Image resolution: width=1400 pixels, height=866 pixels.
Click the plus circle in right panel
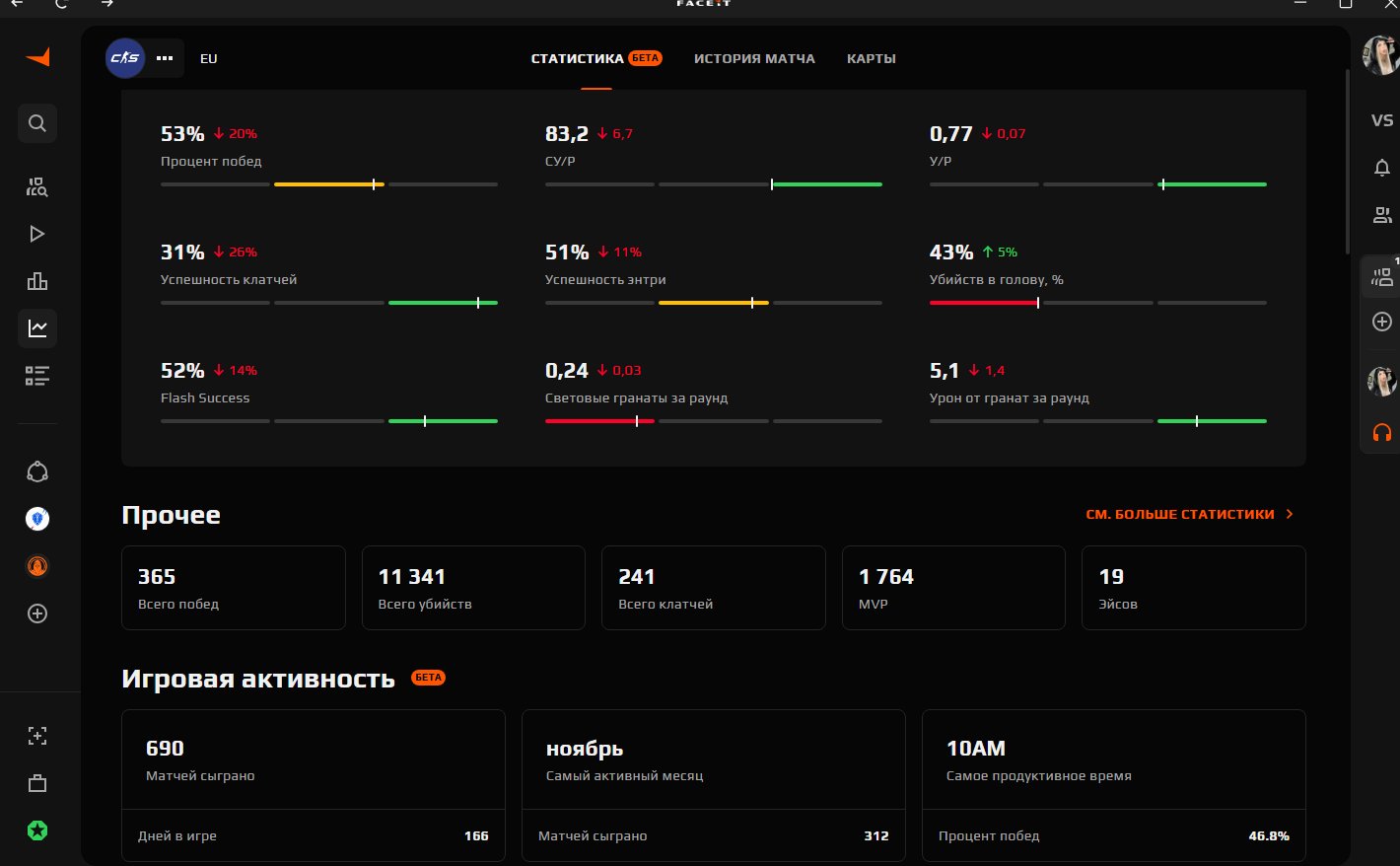(x=1382, y=322)
